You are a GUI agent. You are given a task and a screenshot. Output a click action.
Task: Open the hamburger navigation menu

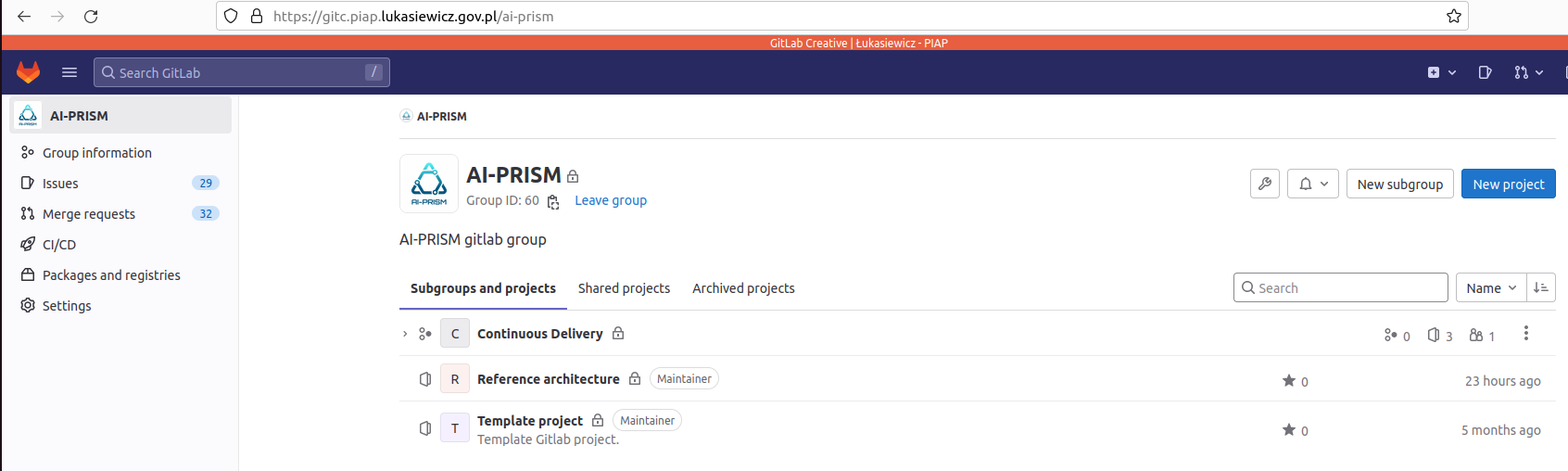pos(70,72)
